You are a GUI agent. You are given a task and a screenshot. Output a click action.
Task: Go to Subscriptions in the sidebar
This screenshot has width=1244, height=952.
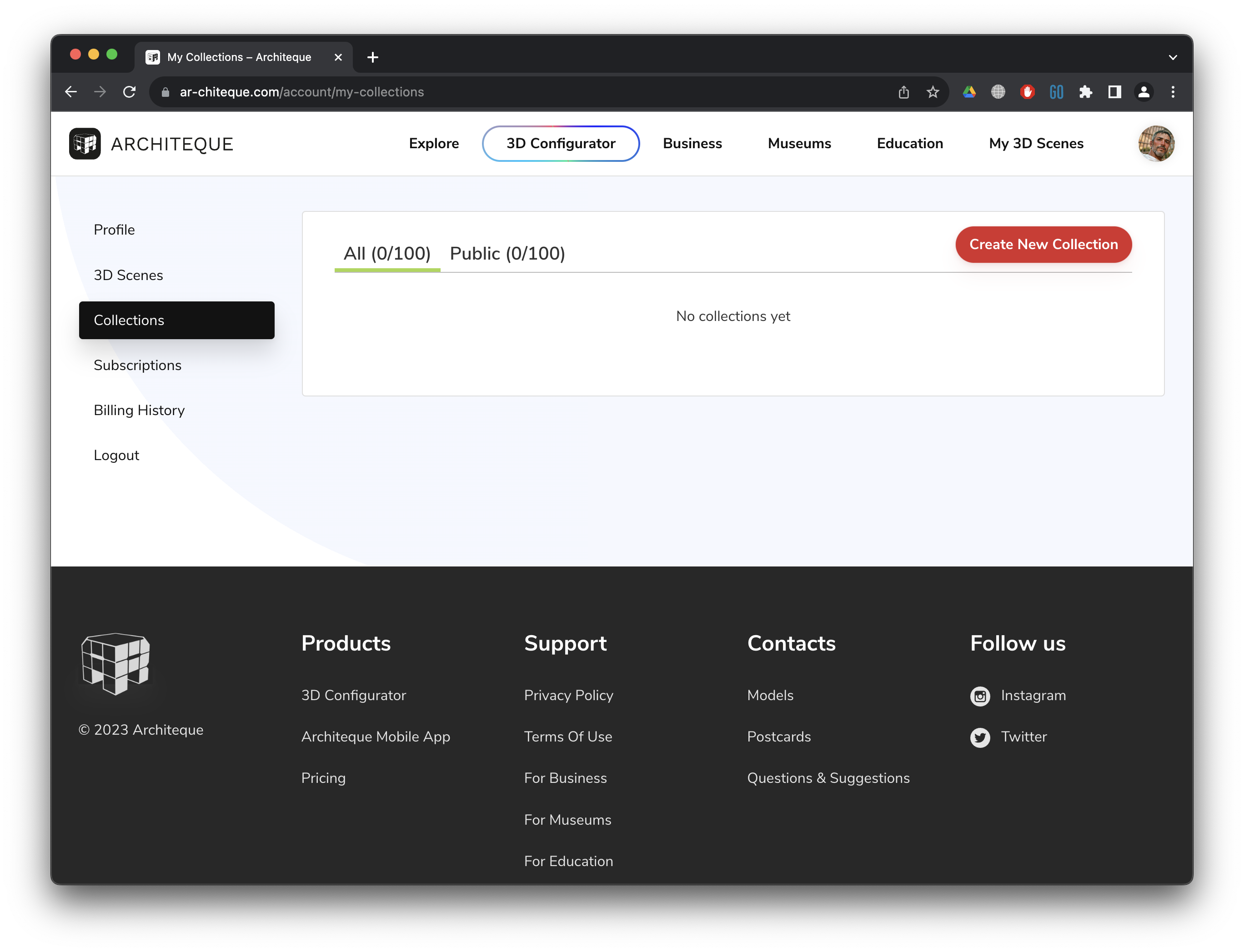(x=138, y=366)
